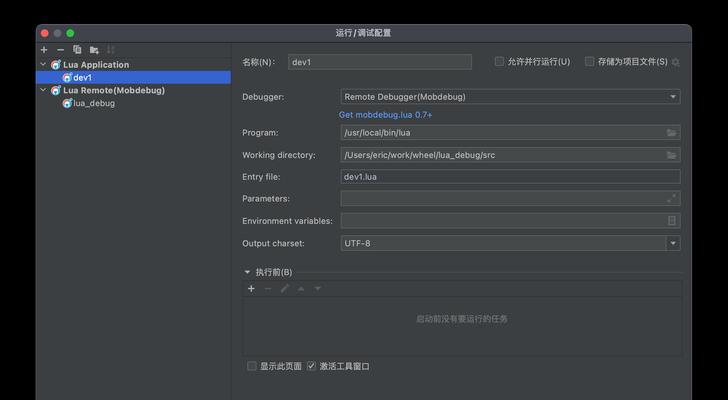Open the Environment variables editor
Viewport: 728px width, 400px height.
pyautogui.click(x=671, y=221)
